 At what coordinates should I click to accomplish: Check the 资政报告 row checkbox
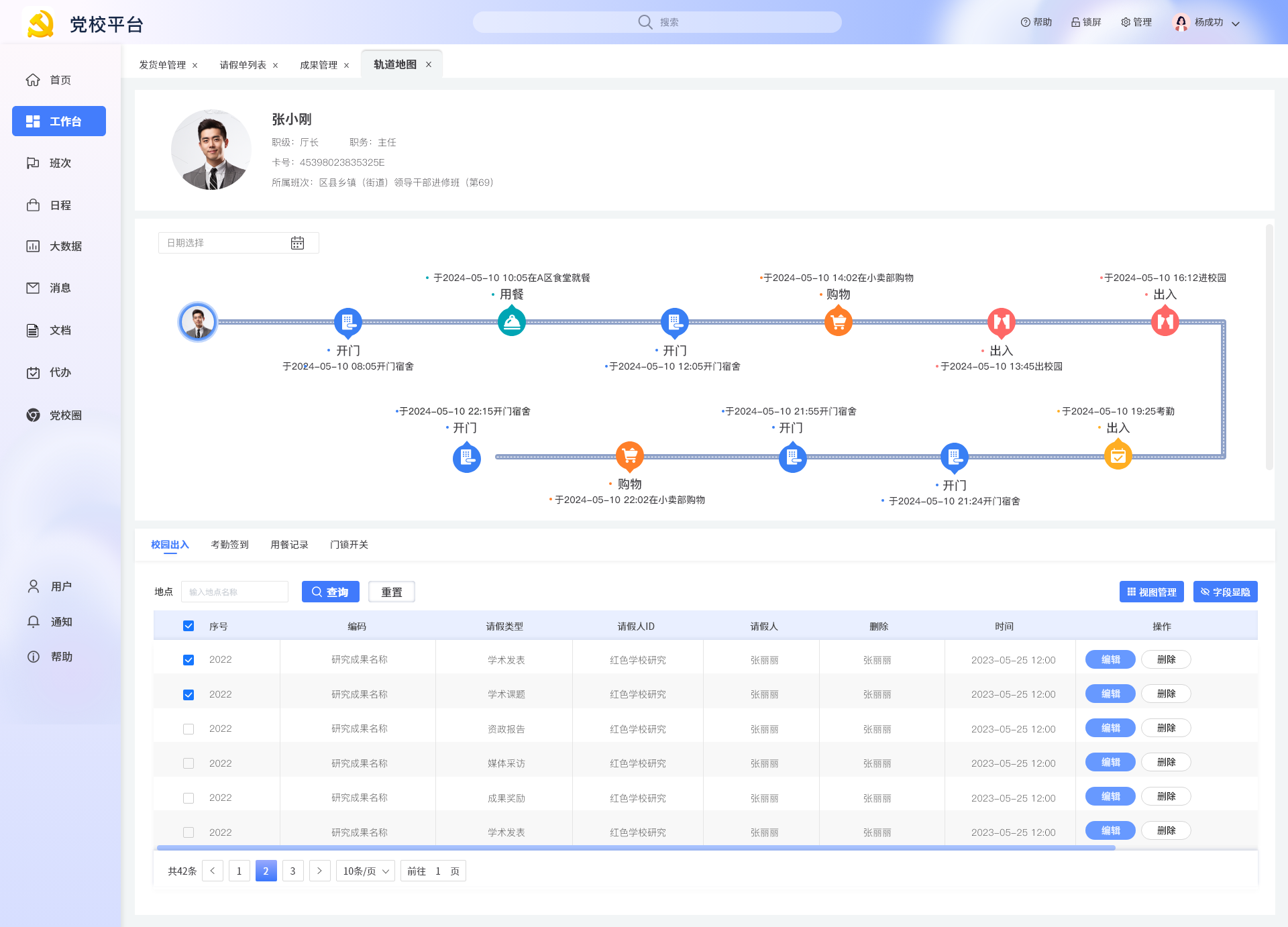click(189, 728)
